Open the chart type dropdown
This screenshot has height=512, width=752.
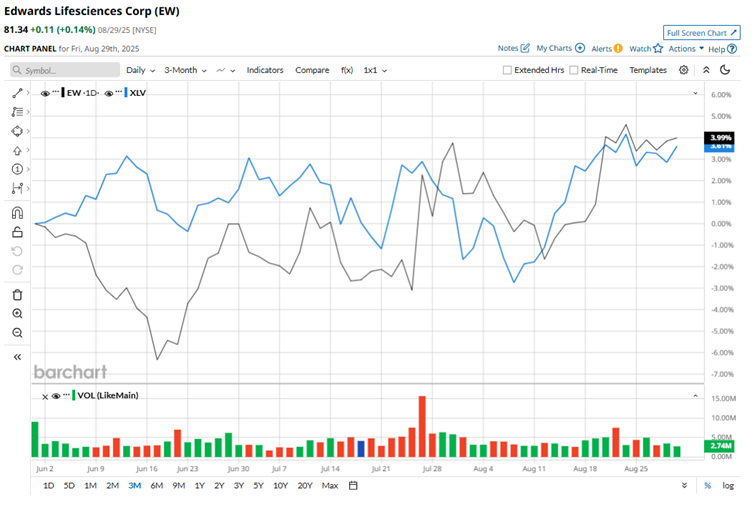tap(225, 70)
